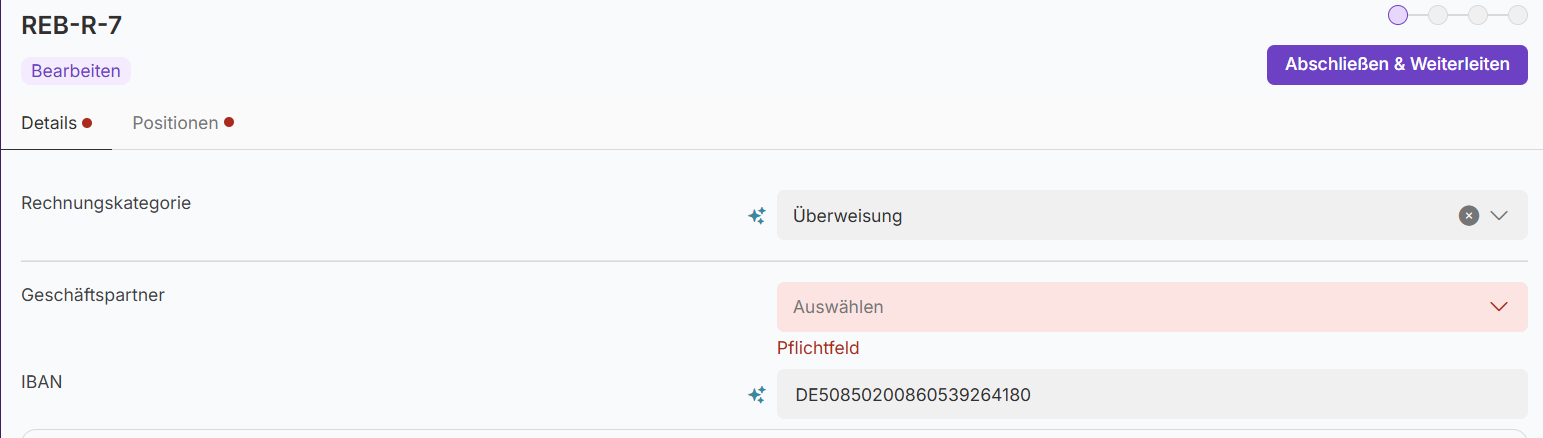Focus the IBAN number input field
This screenshot has width=1543, height=438.
click(x=1150, y=395)
